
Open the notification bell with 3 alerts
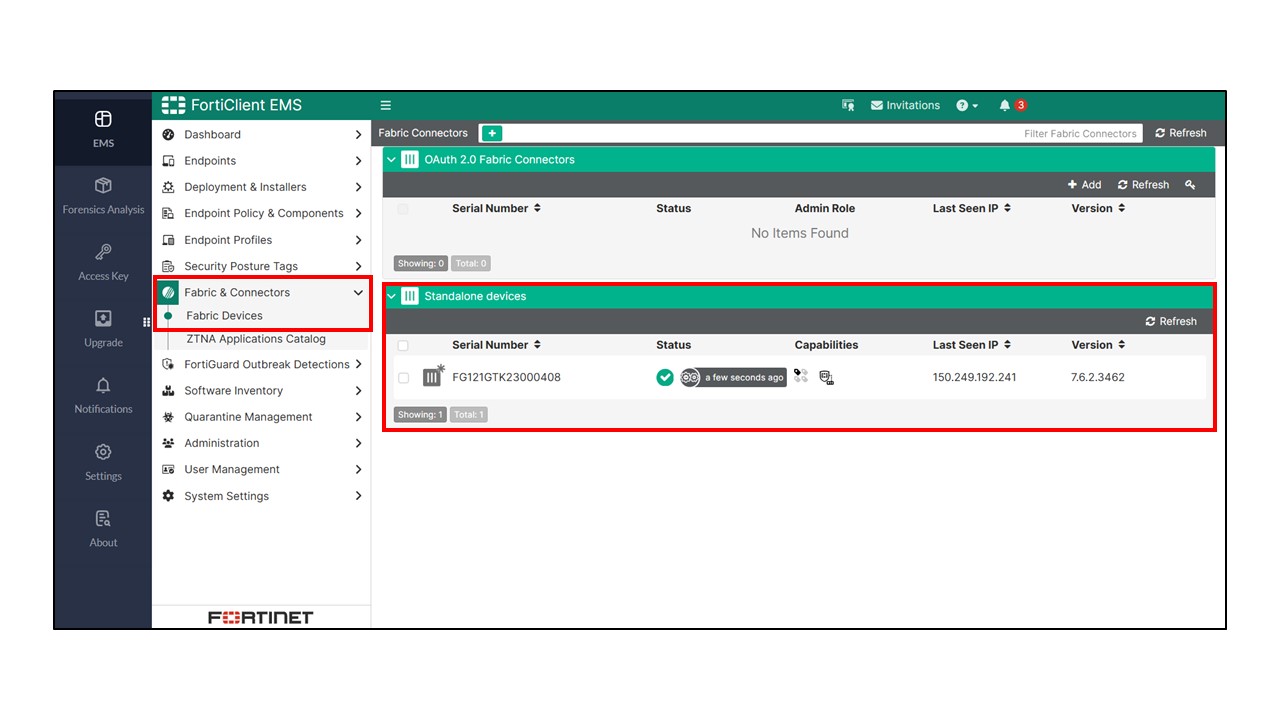click(x=1012, y=105)
